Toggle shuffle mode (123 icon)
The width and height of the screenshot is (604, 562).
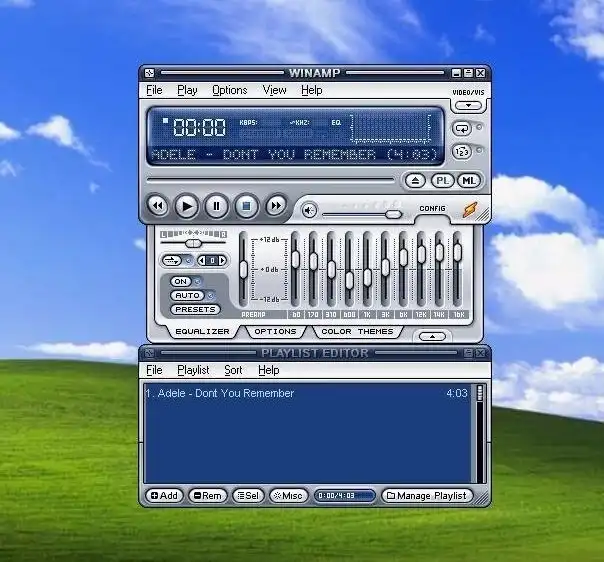click(462, 152)
